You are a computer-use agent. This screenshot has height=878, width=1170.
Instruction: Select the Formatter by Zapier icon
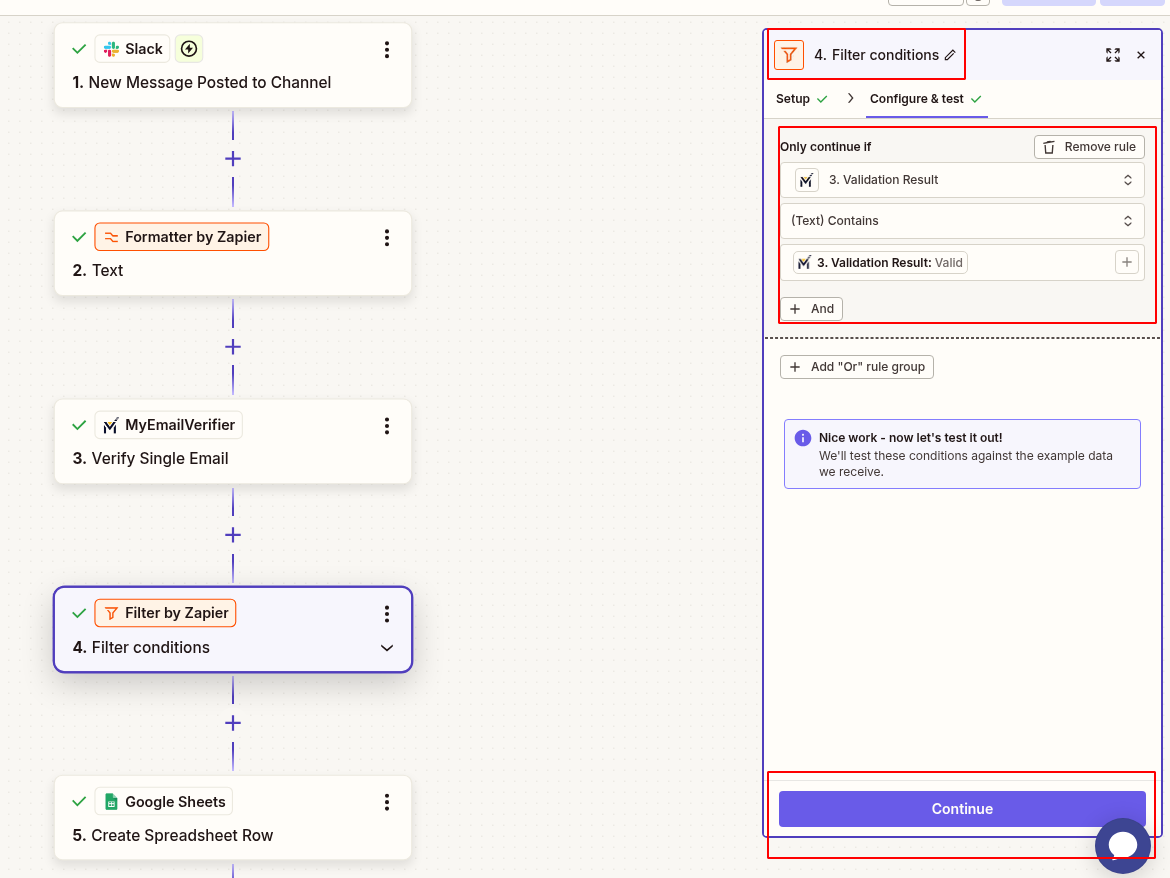click(110, 236)
